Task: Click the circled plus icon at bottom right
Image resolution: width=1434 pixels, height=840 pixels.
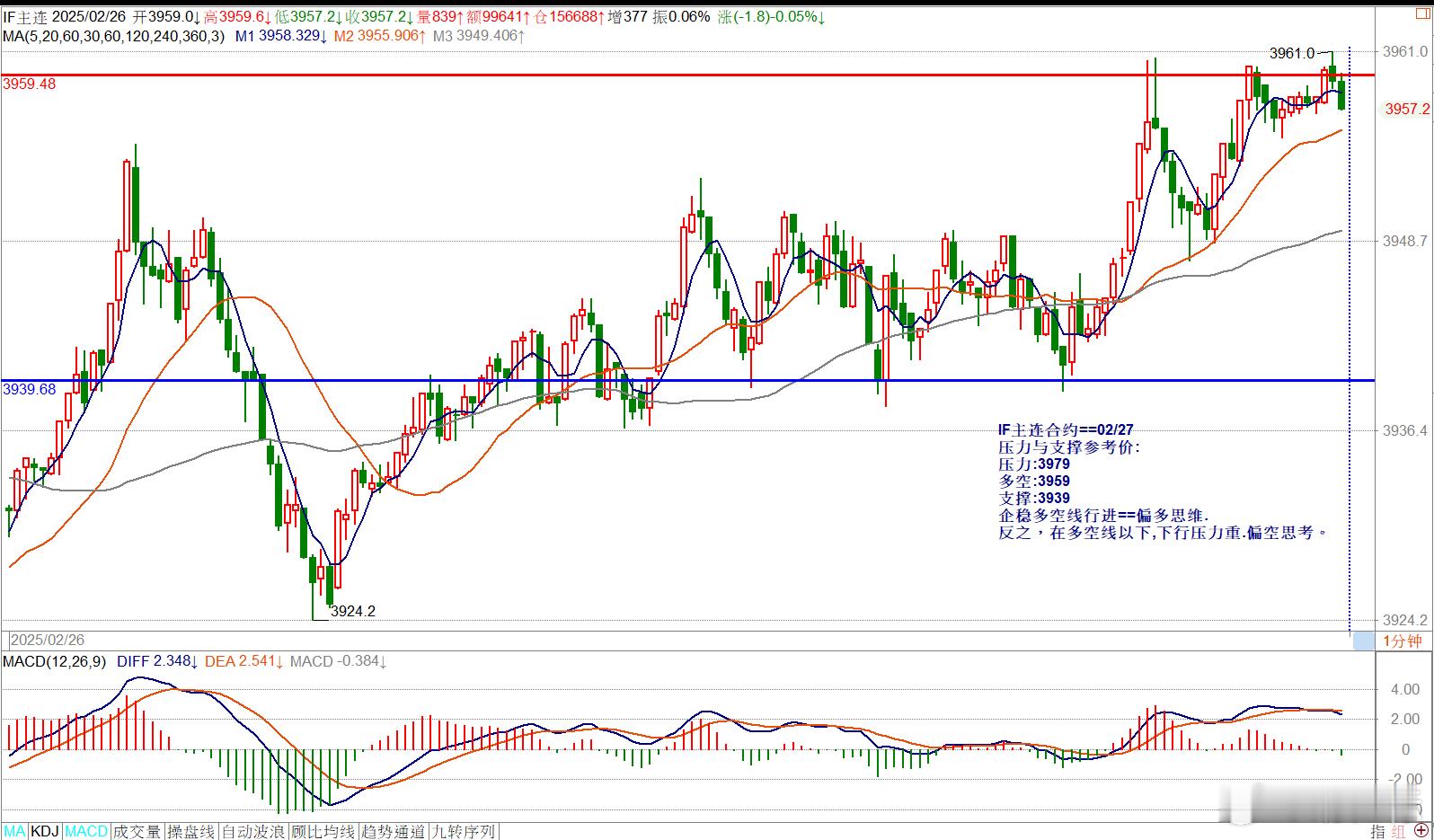Action: (x=1421, y=831)
